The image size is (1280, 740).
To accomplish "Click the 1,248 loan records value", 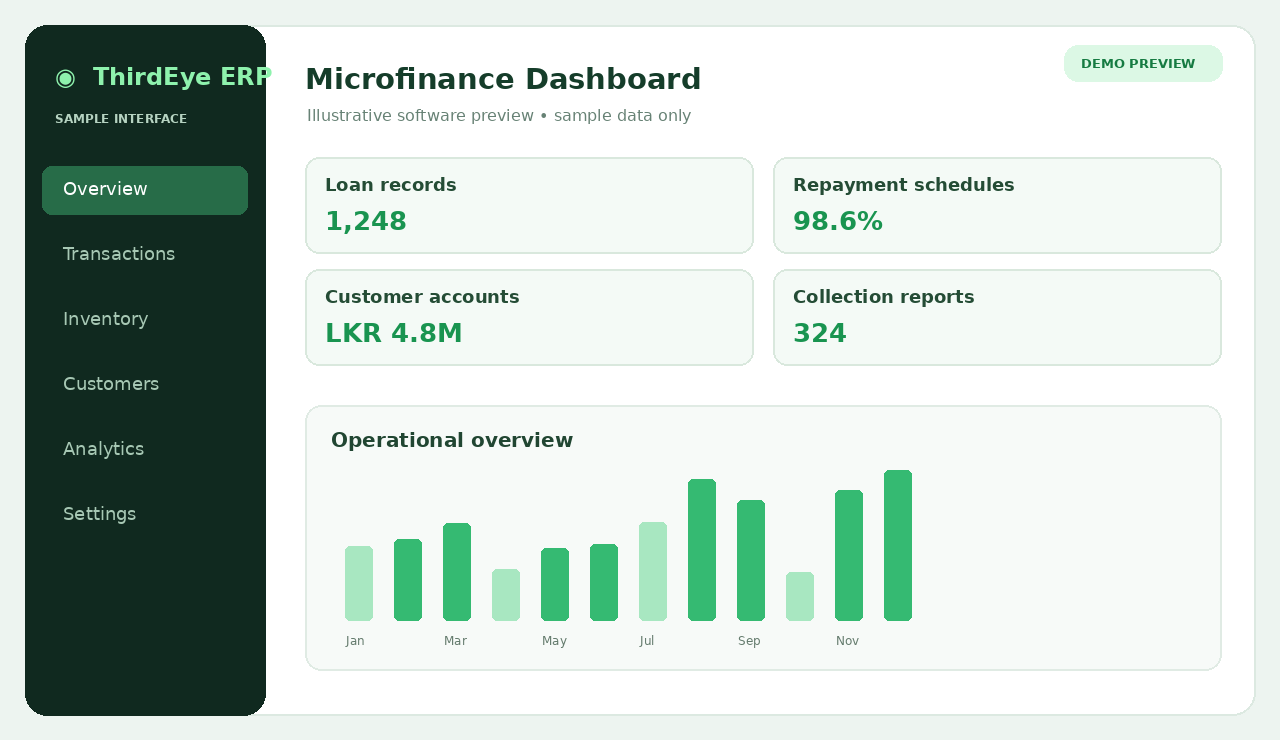I will pyautogui.click(x=366, y=222).
